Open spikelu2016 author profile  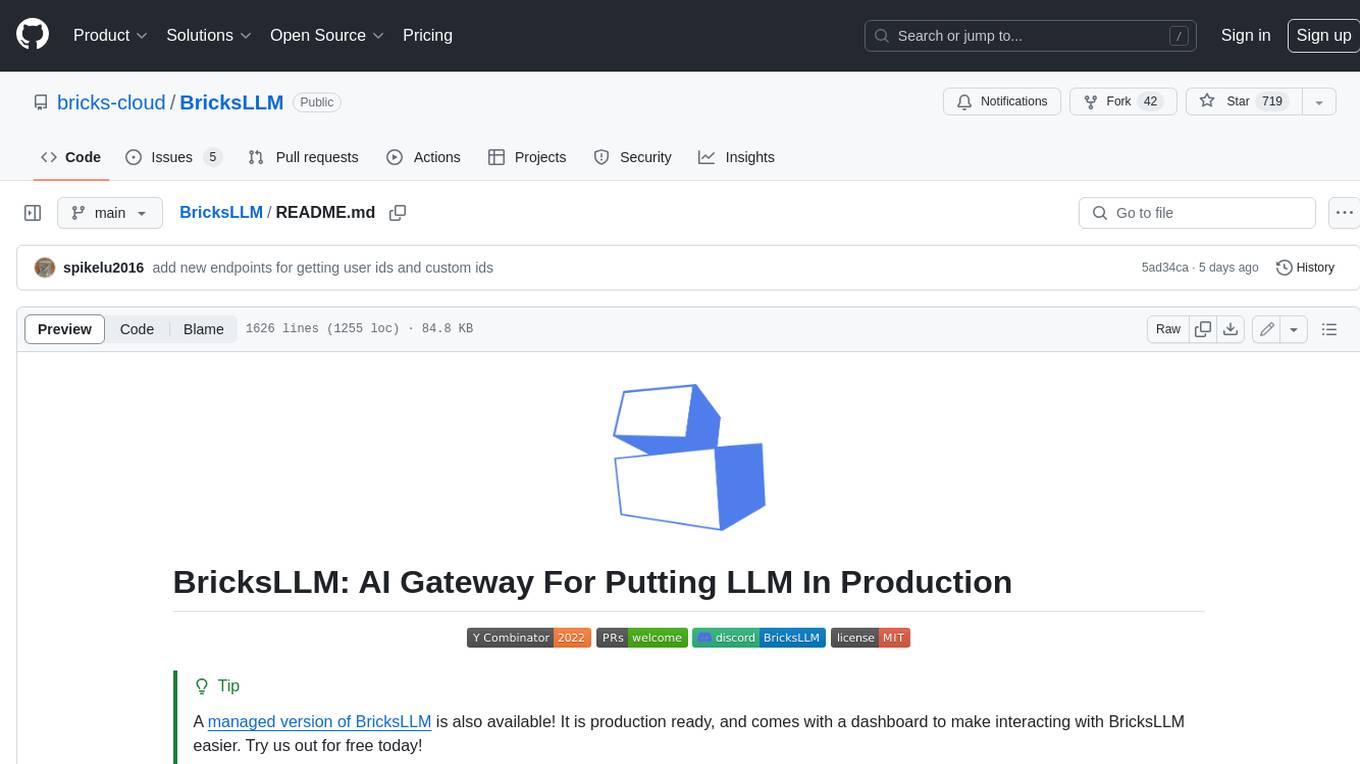(103, 268)
